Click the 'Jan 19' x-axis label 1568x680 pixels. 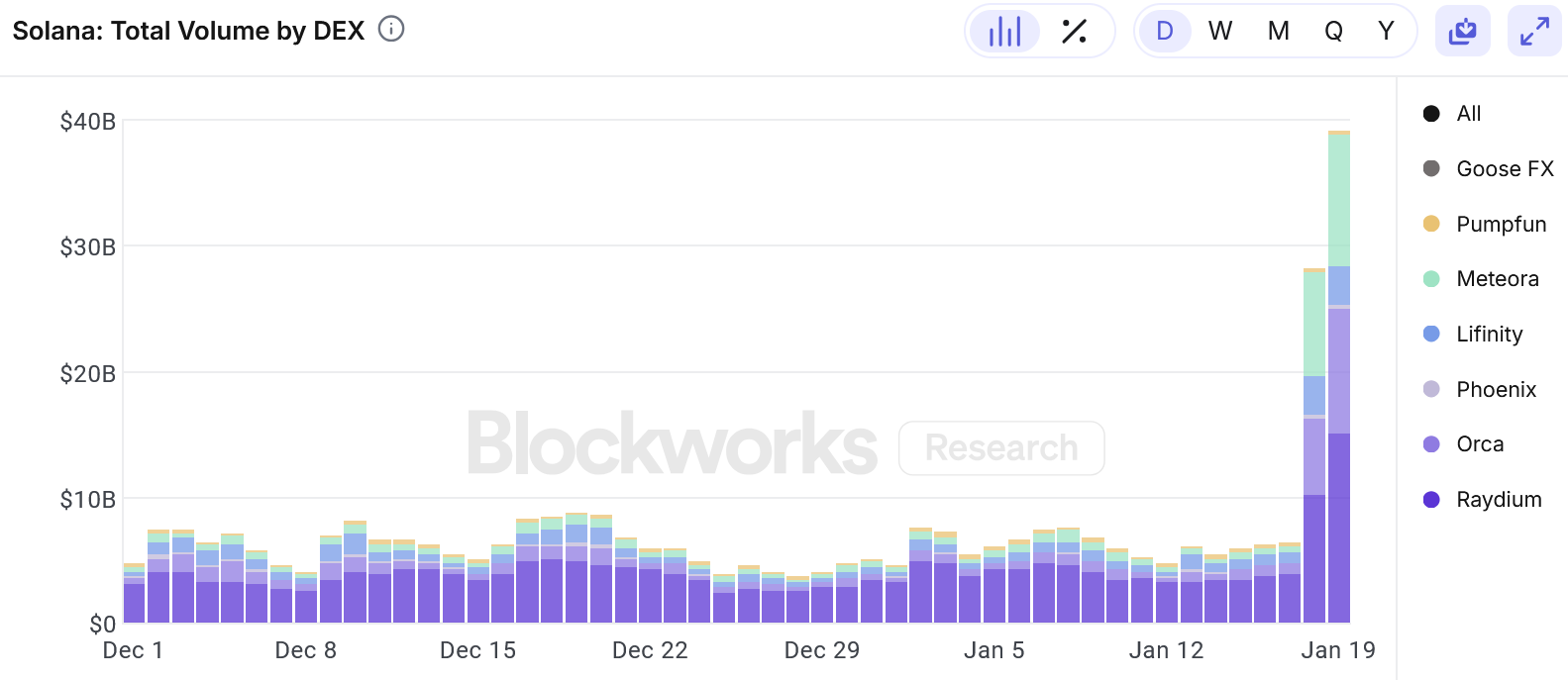coord(1338,650)
